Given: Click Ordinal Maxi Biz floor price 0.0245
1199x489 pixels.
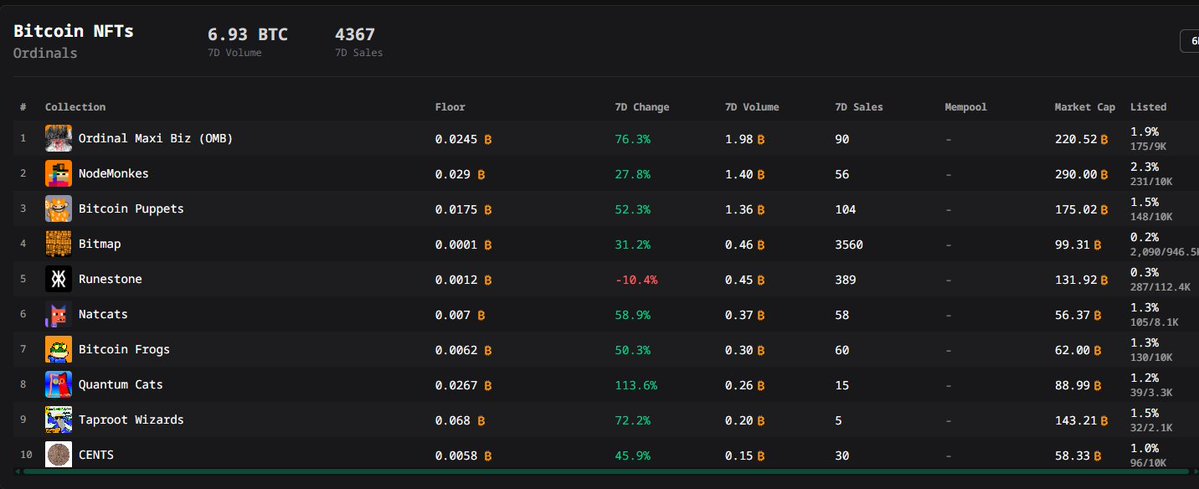Looking at the screenshot, I should coord(456,139).
